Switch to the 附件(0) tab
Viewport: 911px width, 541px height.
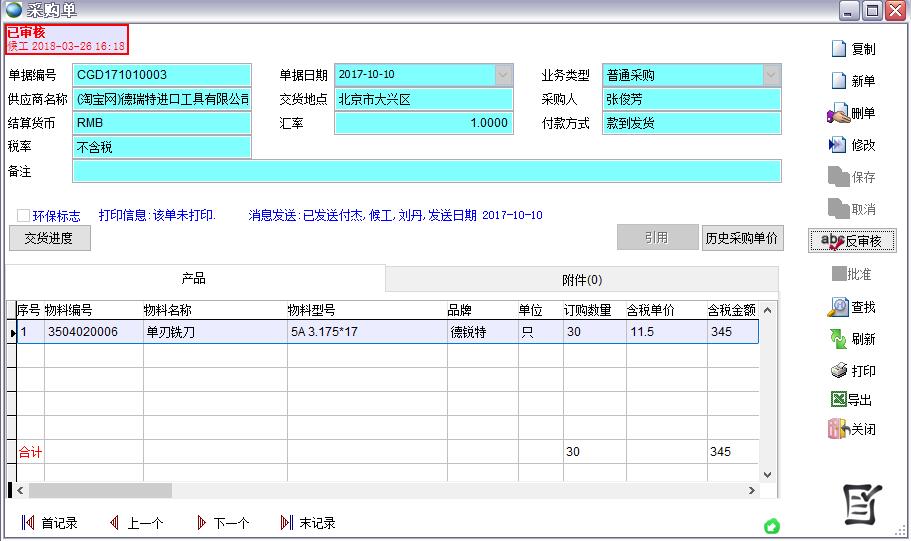tap(582, 280)
